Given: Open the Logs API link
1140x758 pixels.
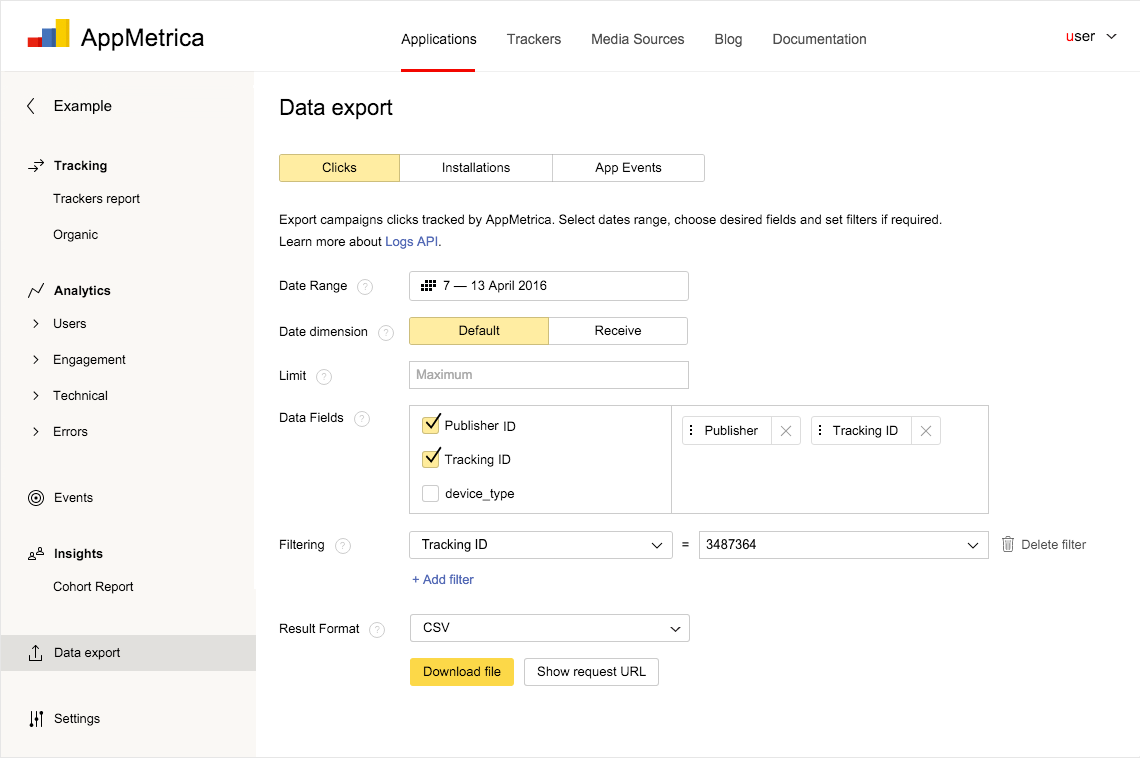Looking at the screenshot, I should (x=411, y=242).
